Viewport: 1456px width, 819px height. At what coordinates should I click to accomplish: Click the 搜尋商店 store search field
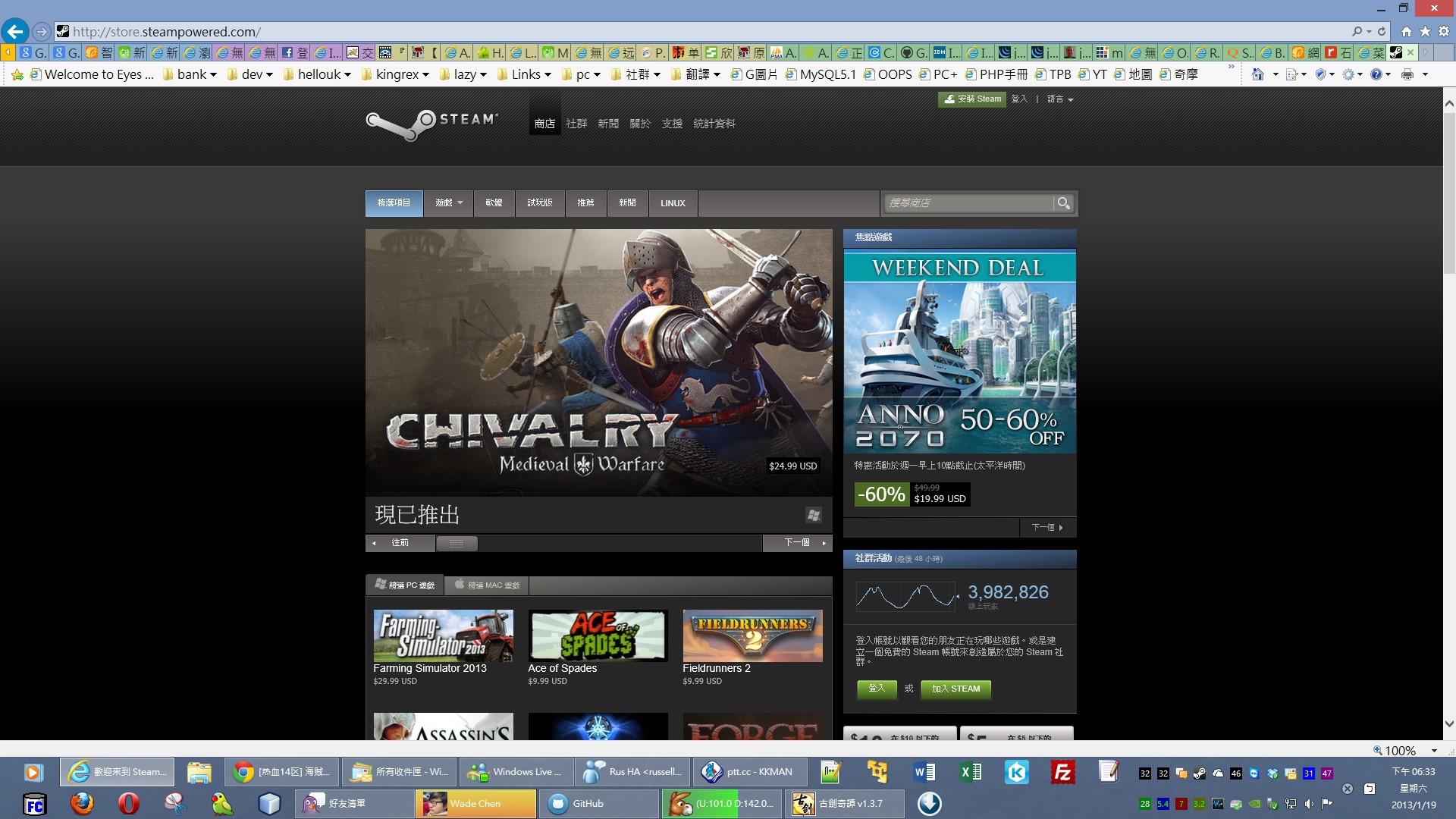click(970, 203)
